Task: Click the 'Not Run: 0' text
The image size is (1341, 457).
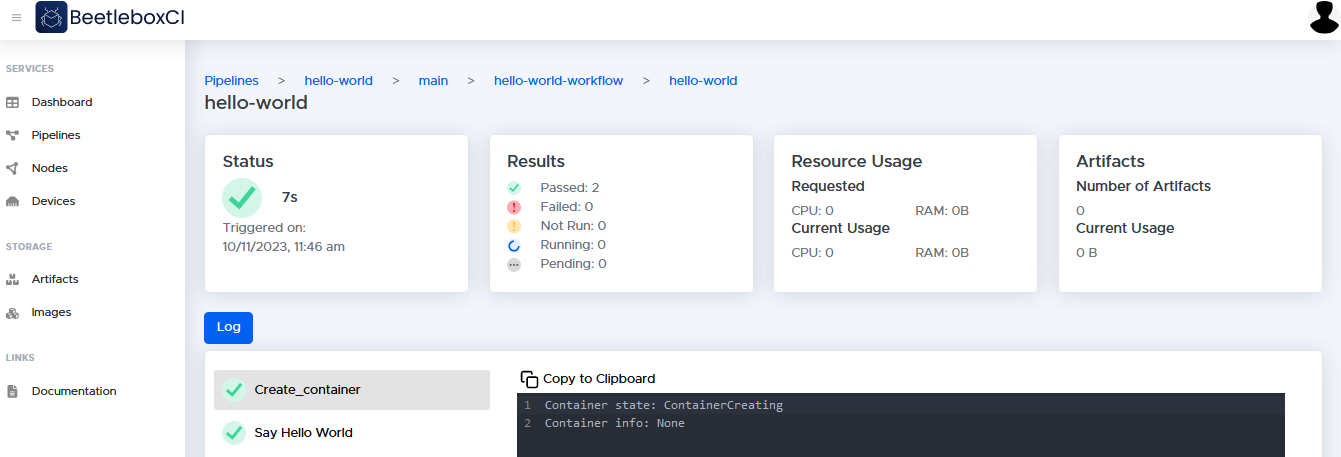Action: [x=573, y=226]
